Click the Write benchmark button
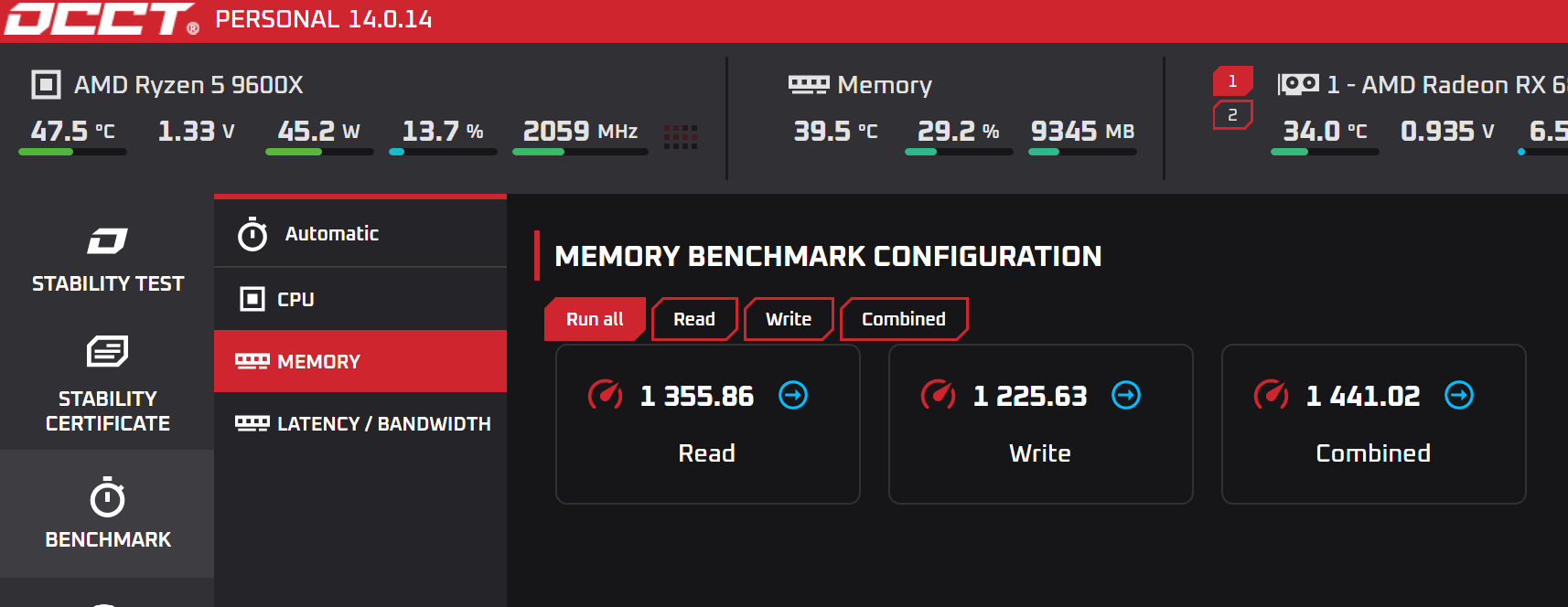The height and width of the screenshot is (607, 1568). pos(789,319)
